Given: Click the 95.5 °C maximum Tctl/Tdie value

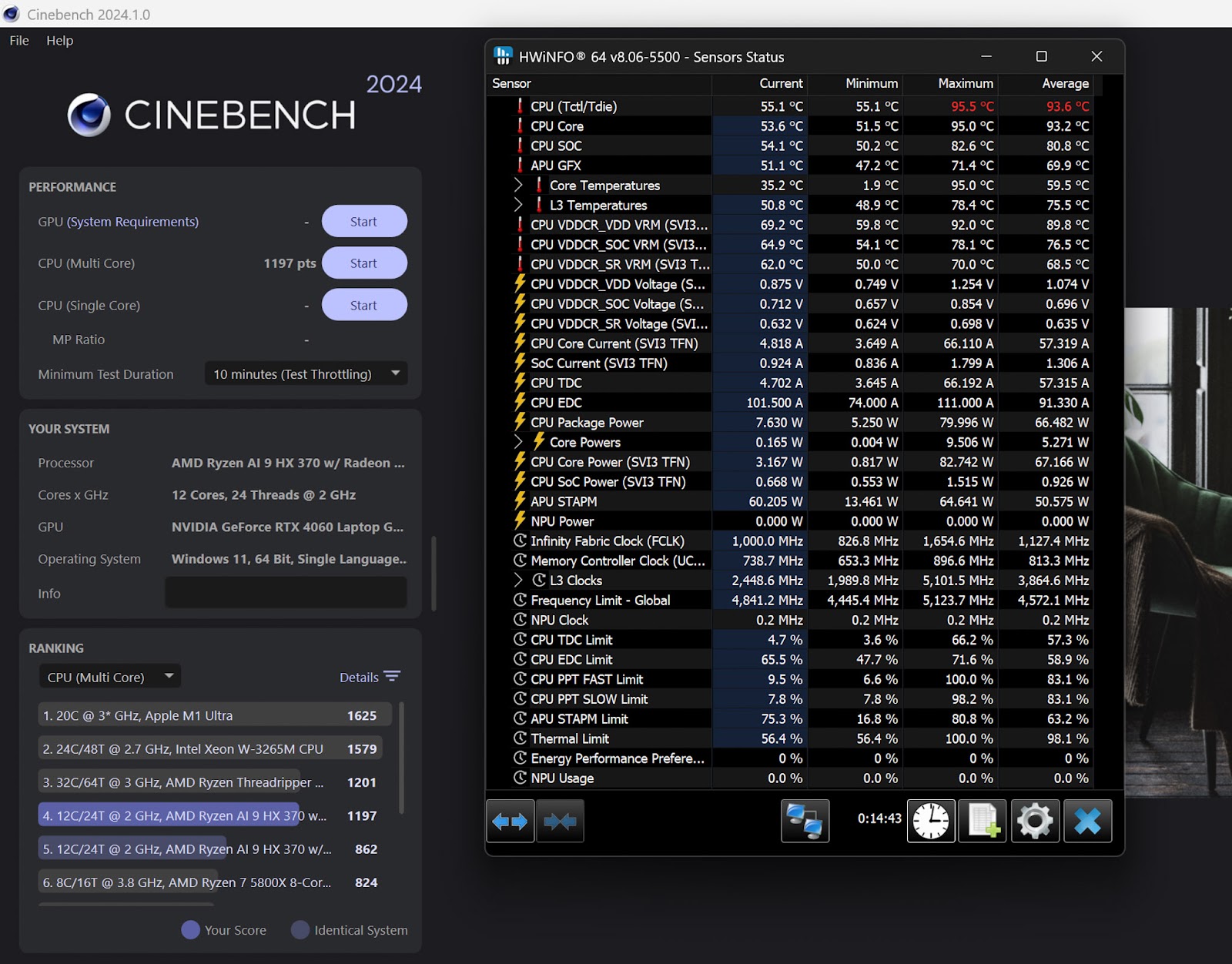Looking at the screenshot, I should (973, 106).
